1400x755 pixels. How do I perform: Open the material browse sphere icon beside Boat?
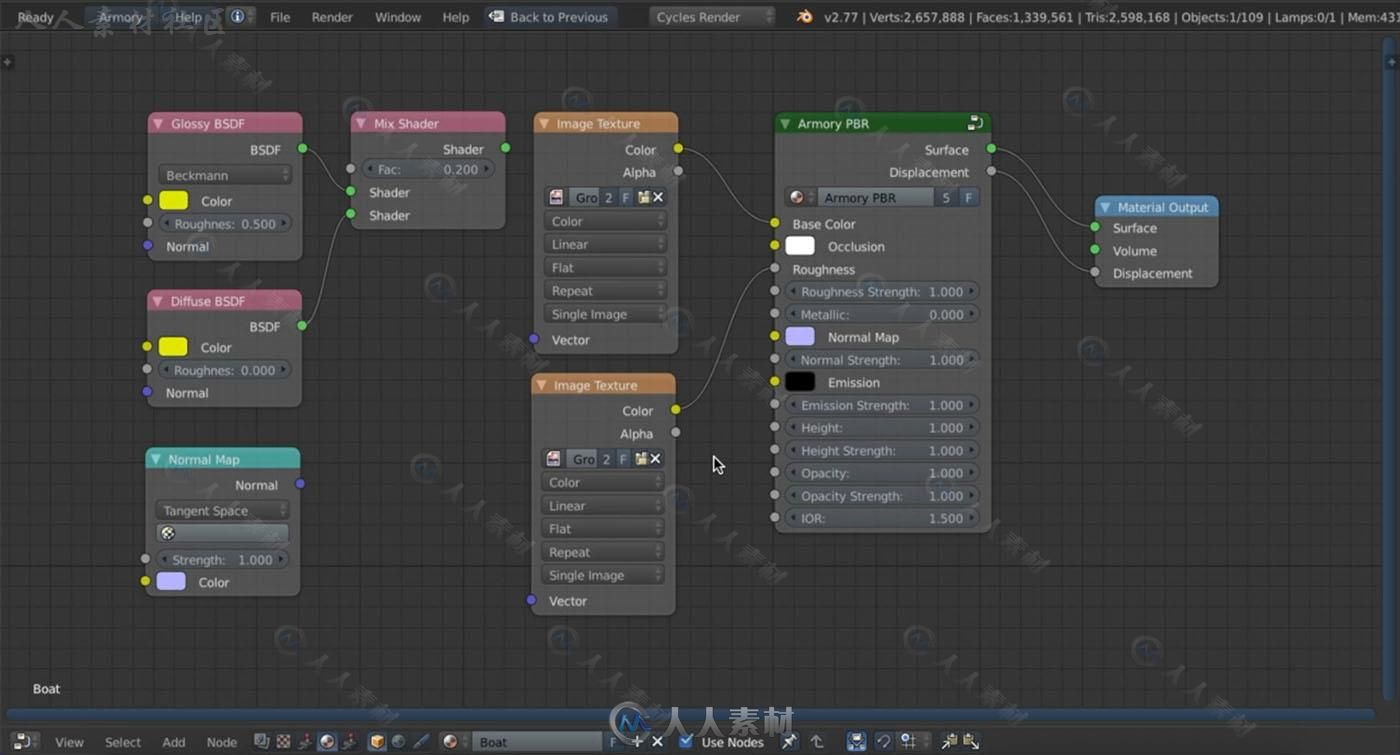click(x=452, y=742)
